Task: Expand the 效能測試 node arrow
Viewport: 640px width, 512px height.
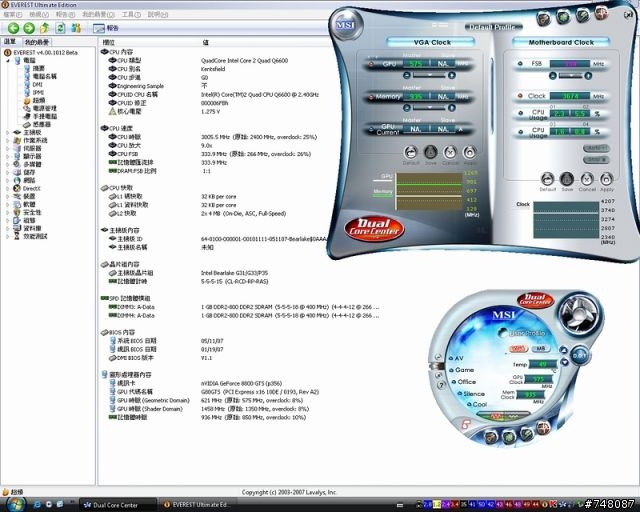Action: point(8,236)
